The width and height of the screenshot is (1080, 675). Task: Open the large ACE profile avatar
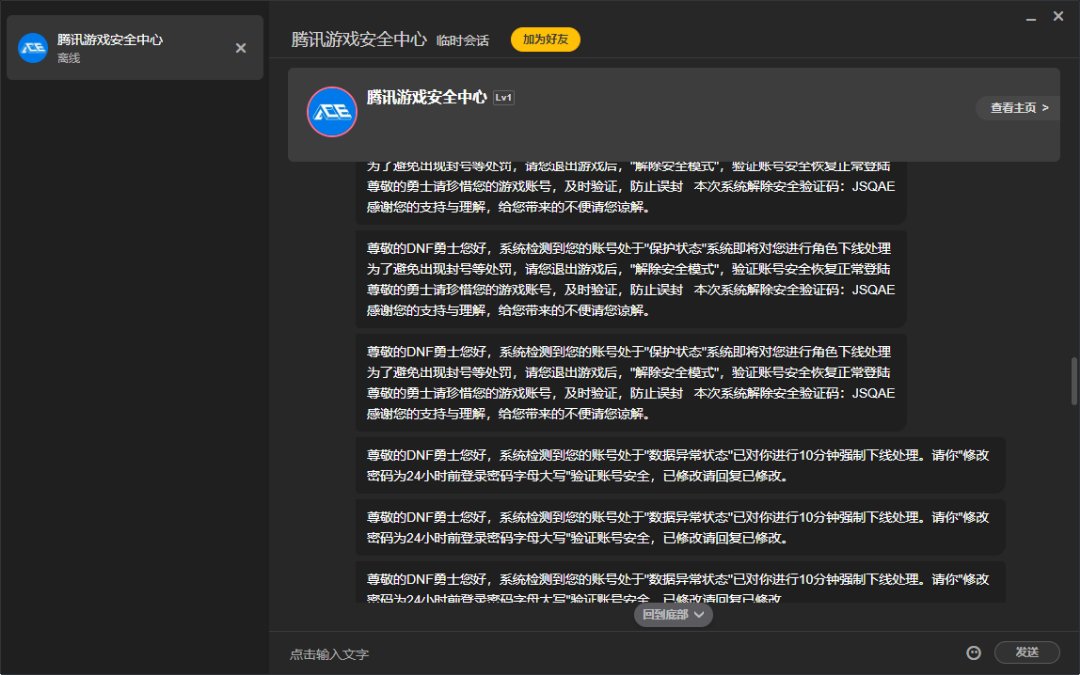click(x=332, y=112)
